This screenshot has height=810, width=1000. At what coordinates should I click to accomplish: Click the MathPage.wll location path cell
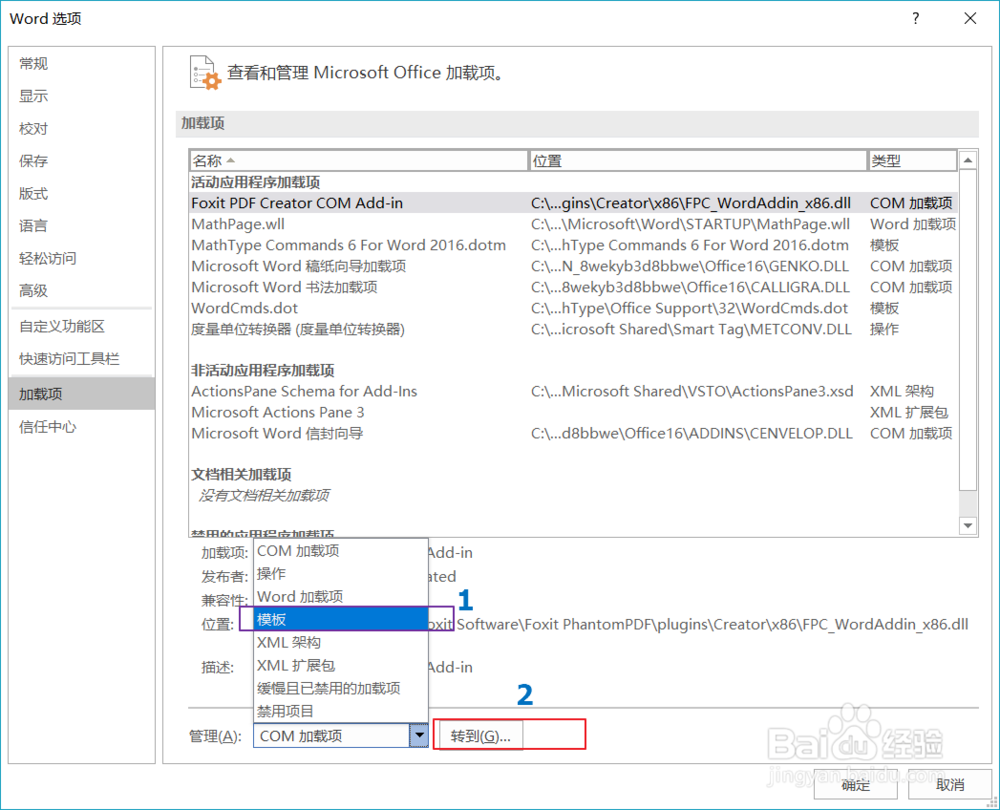coord(690,224)
